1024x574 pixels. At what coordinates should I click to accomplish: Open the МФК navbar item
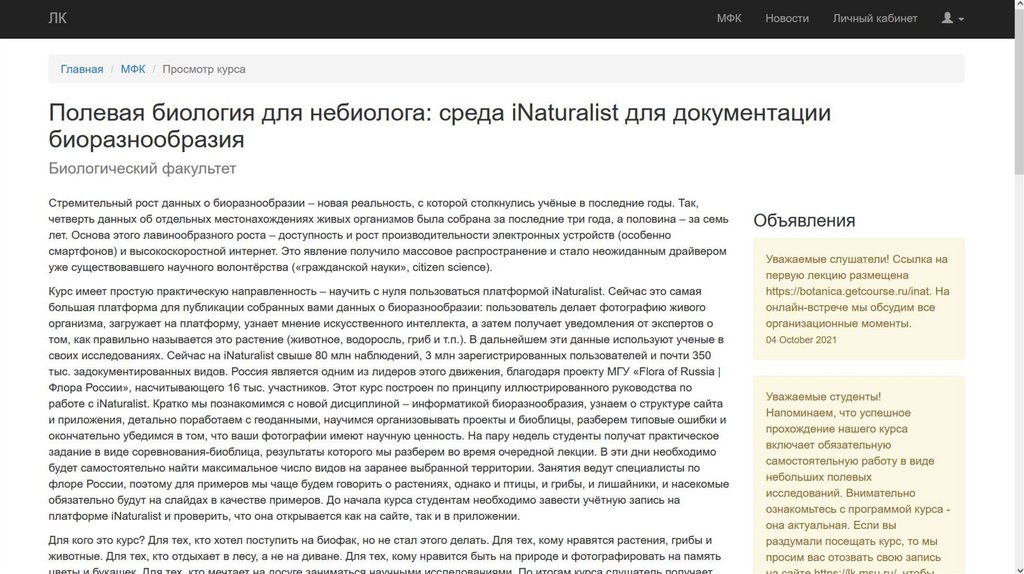click(x=729, y=18)
